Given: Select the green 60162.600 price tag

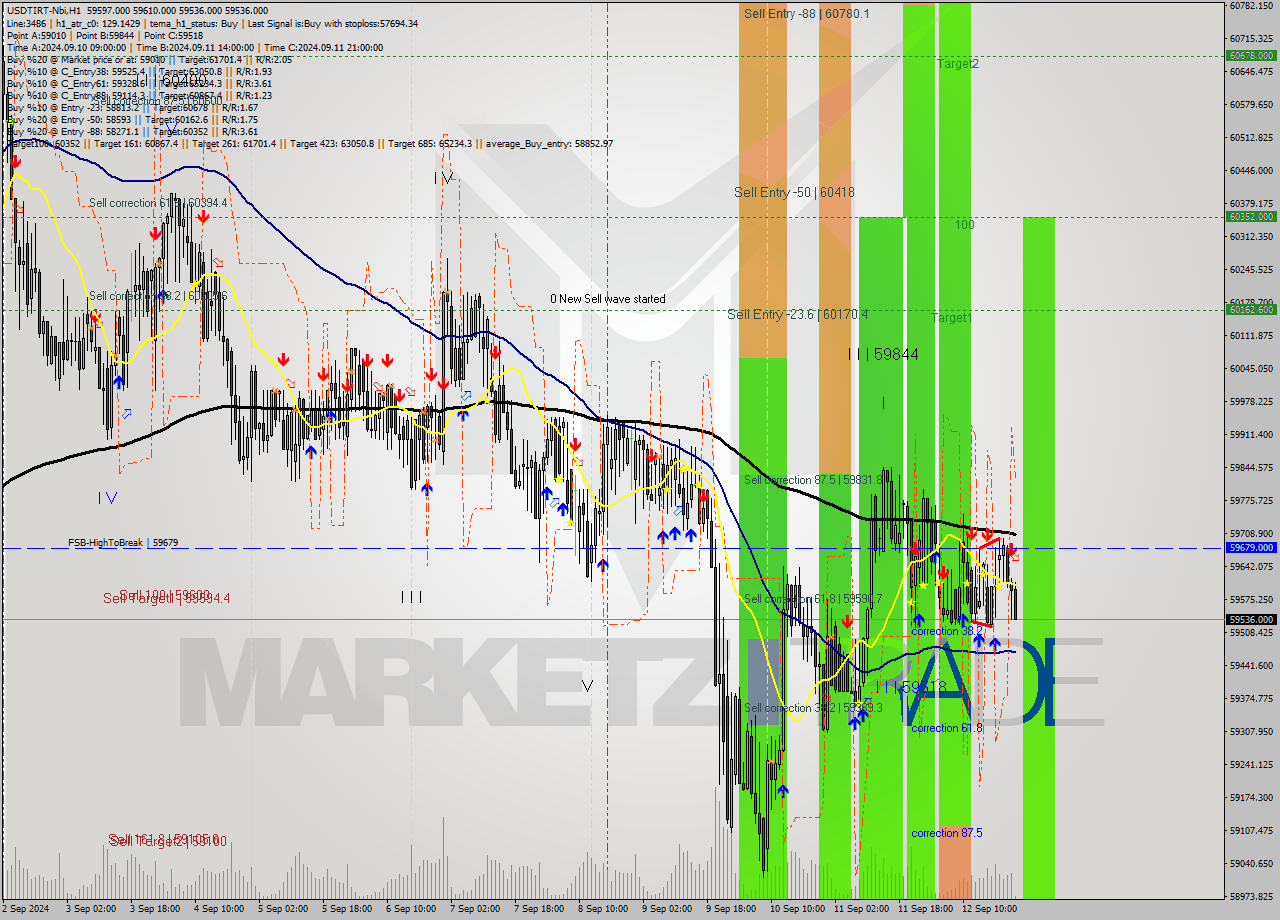Looking at the screenshot, I should [1251, 309].
